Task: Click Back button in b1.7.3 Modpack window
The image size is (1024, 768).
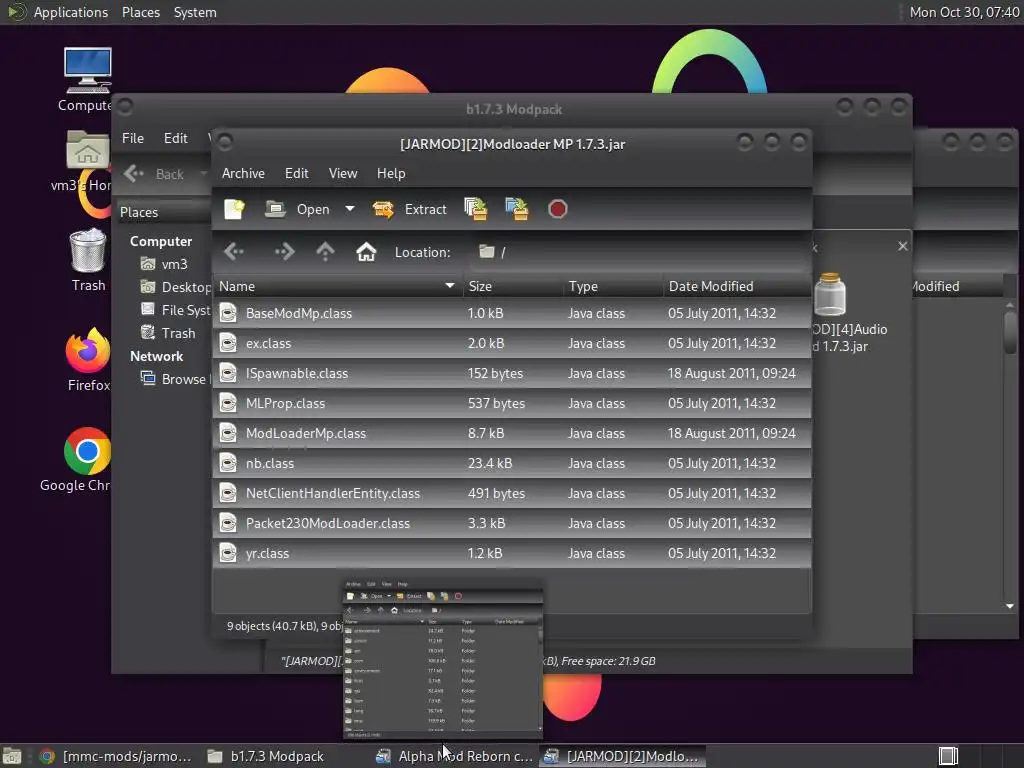Action: coord(155,174)
